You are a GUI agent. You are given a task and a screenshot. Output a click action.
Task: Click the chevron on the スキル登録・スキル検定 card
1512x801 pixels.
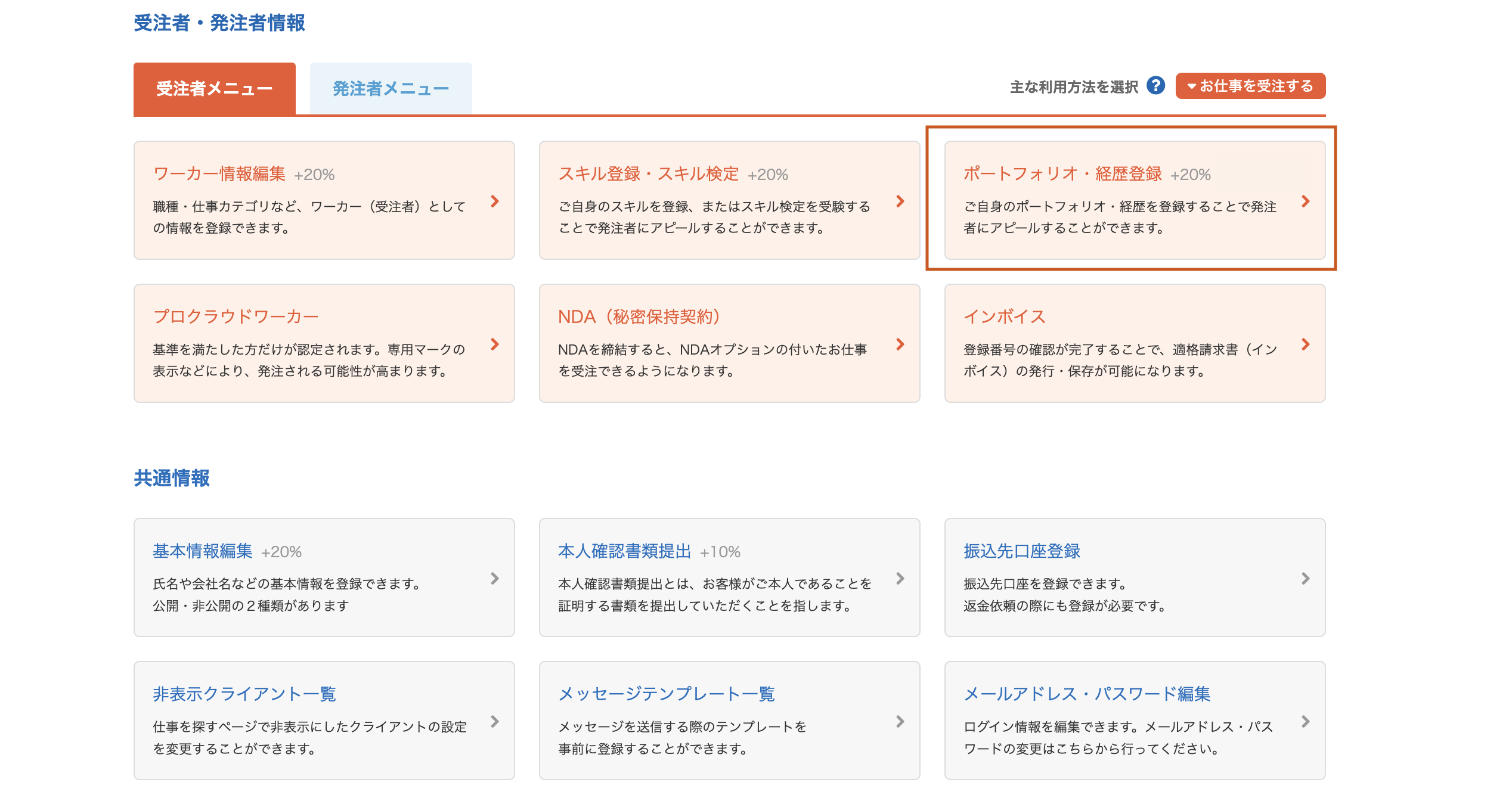tap(900, 201)
